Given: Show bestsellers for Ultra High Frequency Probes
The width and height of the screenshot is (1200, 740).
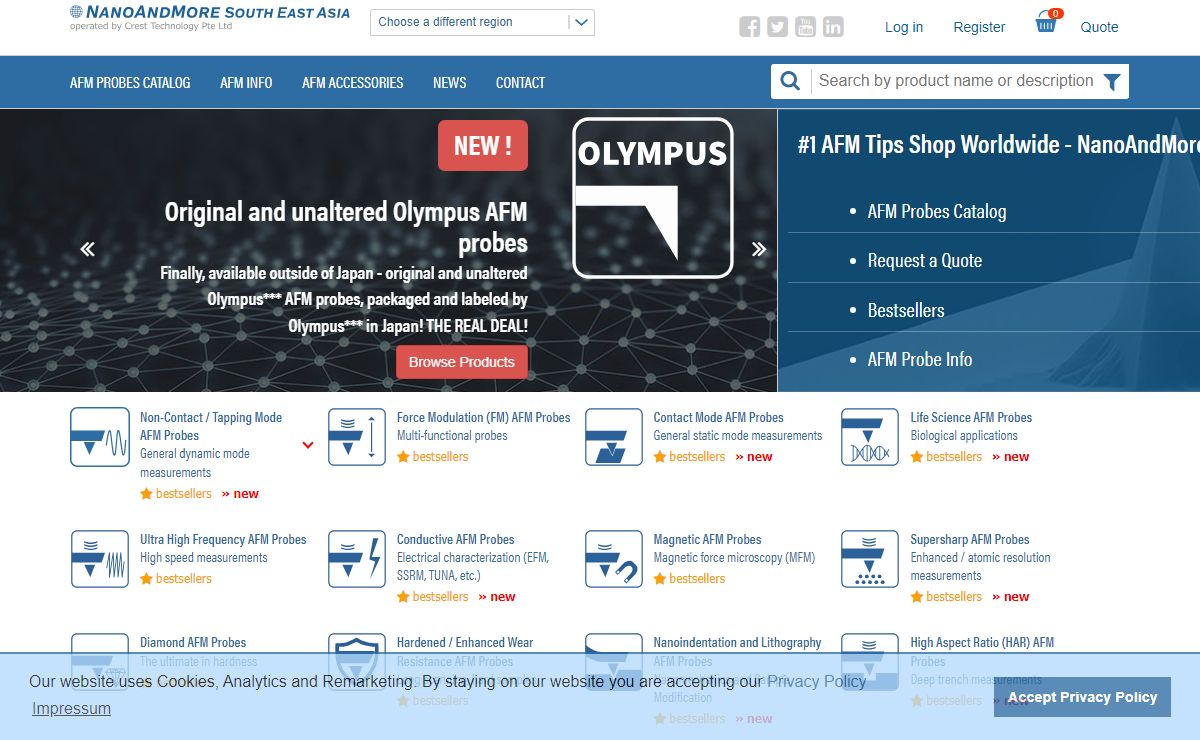Looking at the screenshot, I should 176,578.
